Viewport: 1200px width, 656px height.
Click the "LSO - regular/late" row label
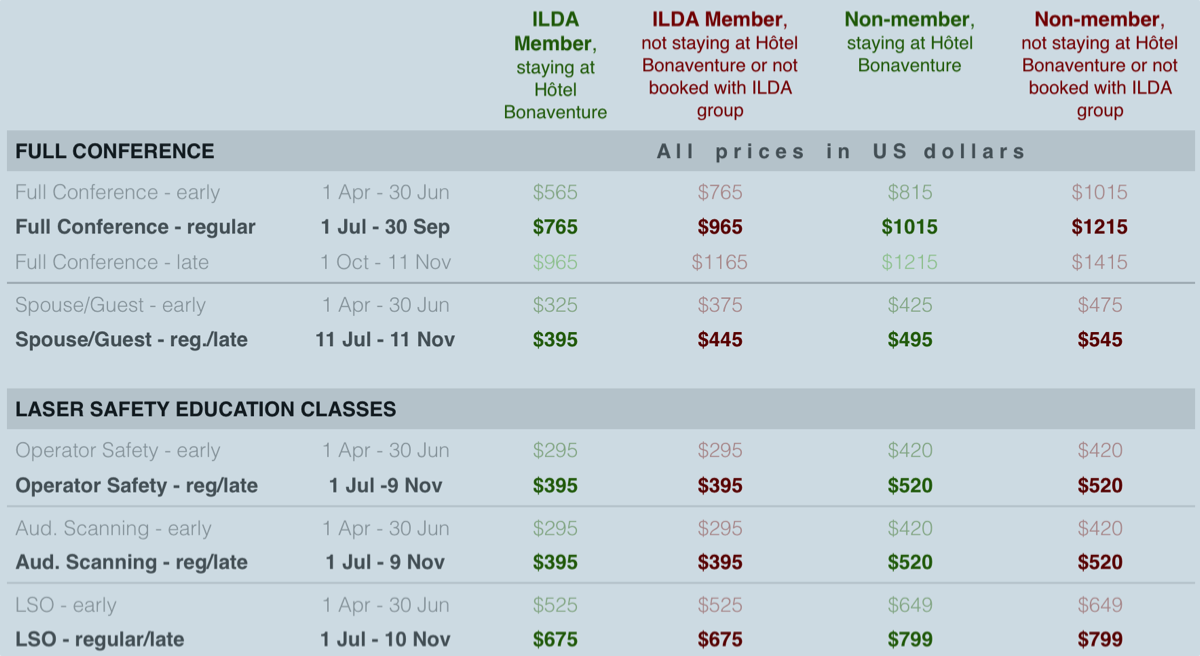pos(100,639)
